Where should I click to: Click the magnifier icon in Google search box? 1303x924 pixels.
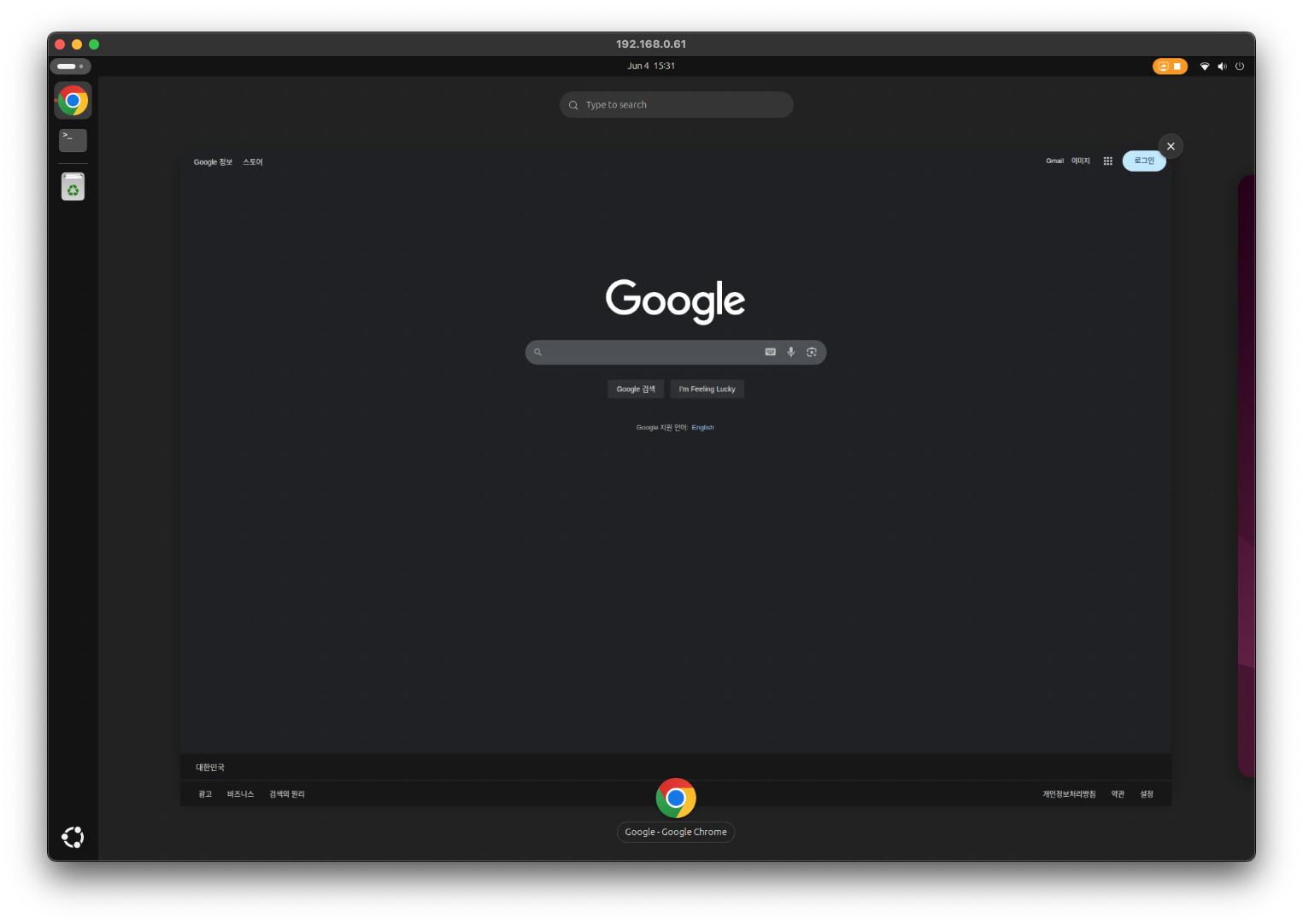(537, 352)
